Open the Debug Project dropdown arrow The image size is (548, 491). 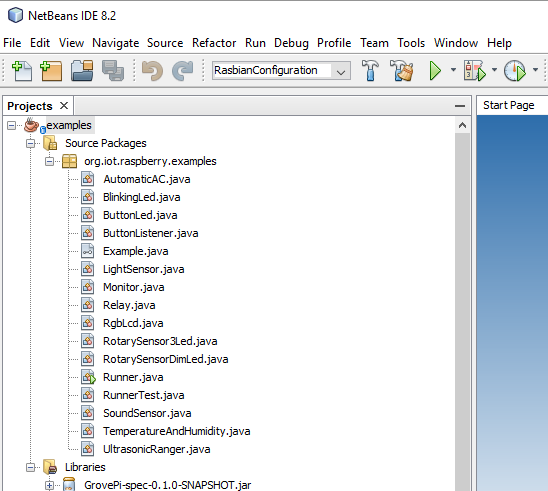click(494, 70)
